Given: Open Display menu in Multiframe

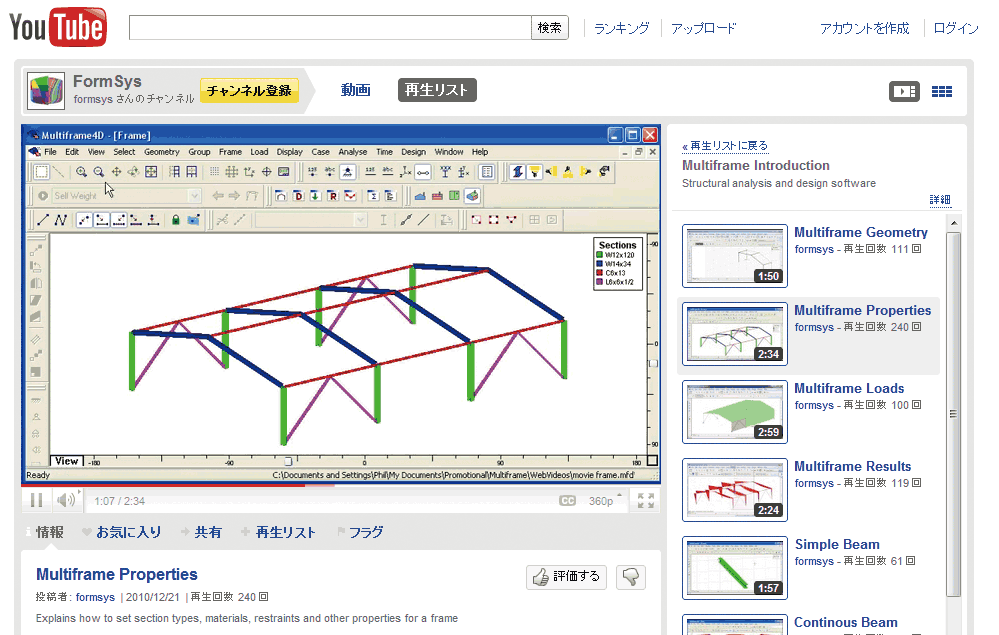Looking at the screenshot, I should tap(289, 152).
